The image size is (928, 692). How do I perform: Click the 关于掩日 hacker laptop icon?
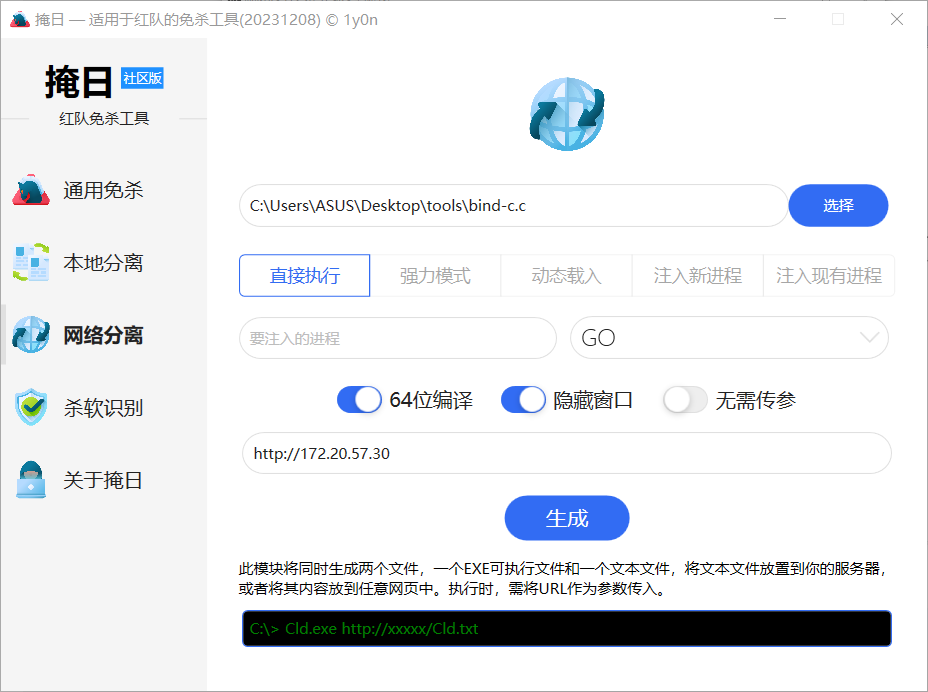point(31,479)
